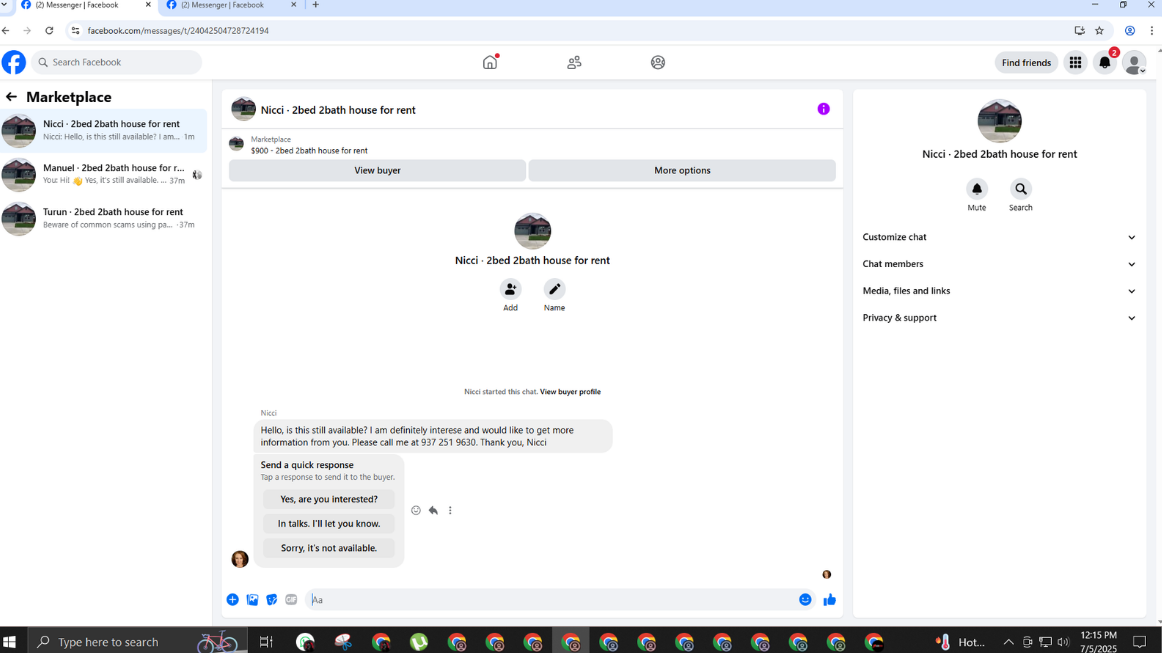Click the Mute bell icon
Viewport: 1162px width, 653px height.
tap(977, 189)
